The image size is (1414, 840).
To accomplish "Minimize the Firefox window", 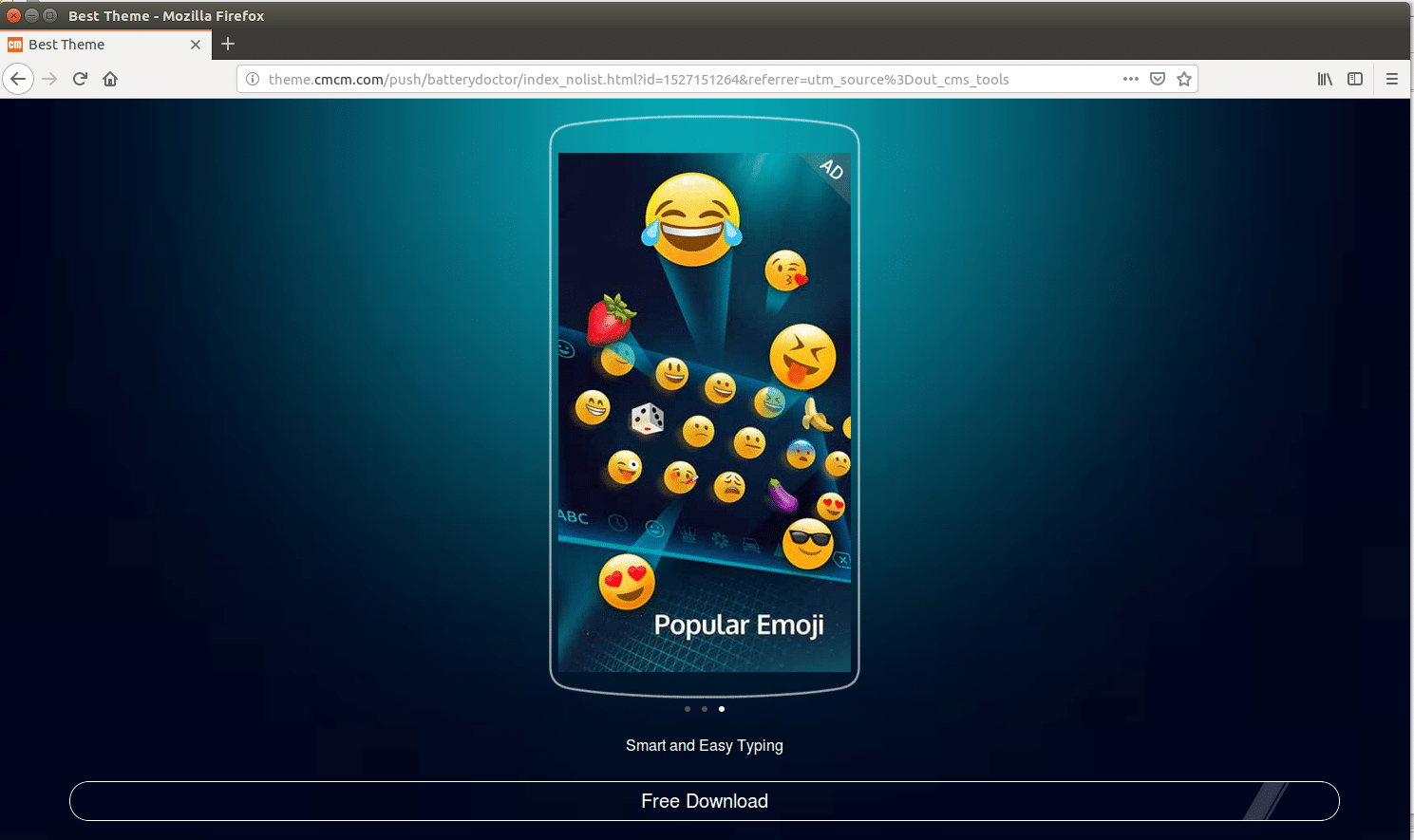I will pos(31,15).
